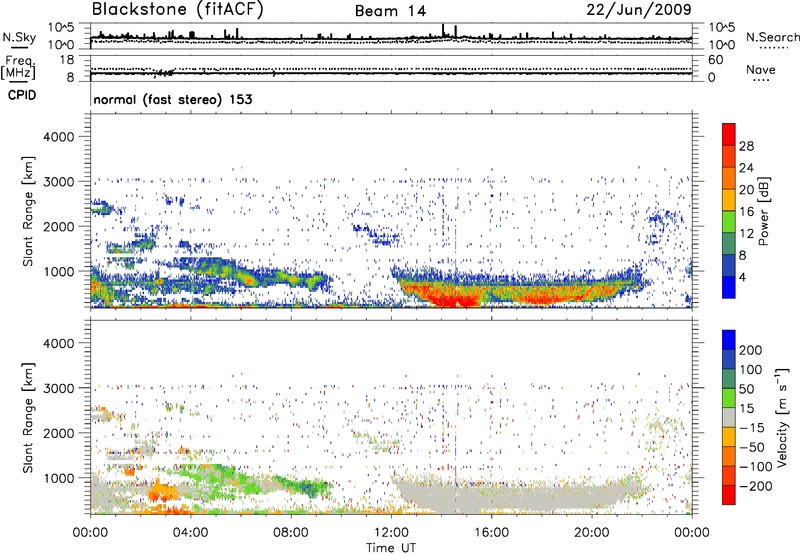Click the '-100' label on velocity colorbar

click(x=756, y=467)
